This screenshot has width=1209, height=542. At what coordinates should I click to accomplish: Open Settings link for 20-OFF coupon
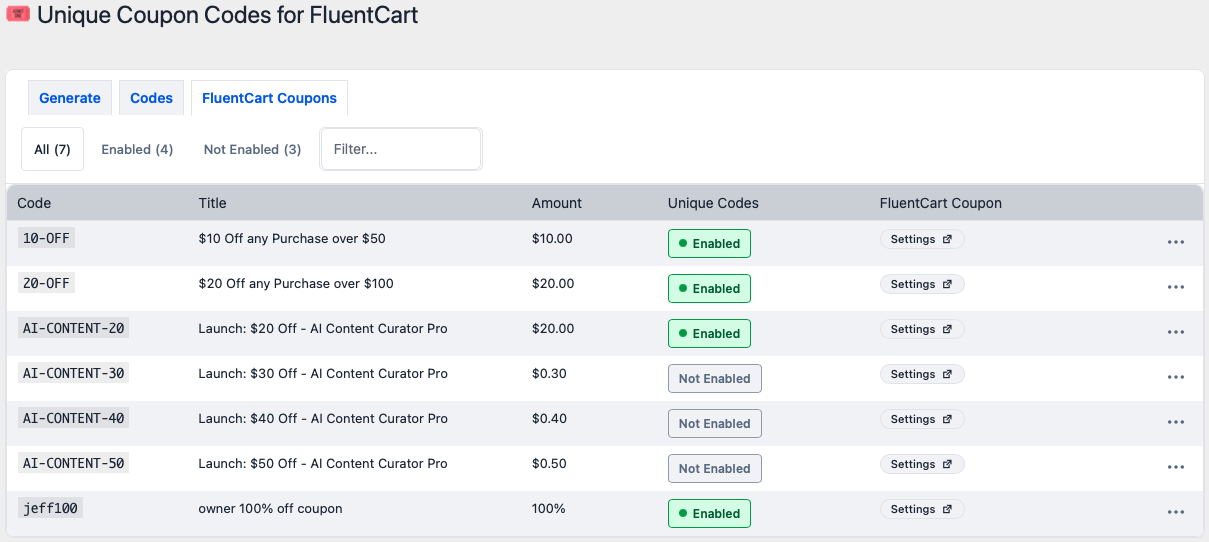(x=922, y=284)
